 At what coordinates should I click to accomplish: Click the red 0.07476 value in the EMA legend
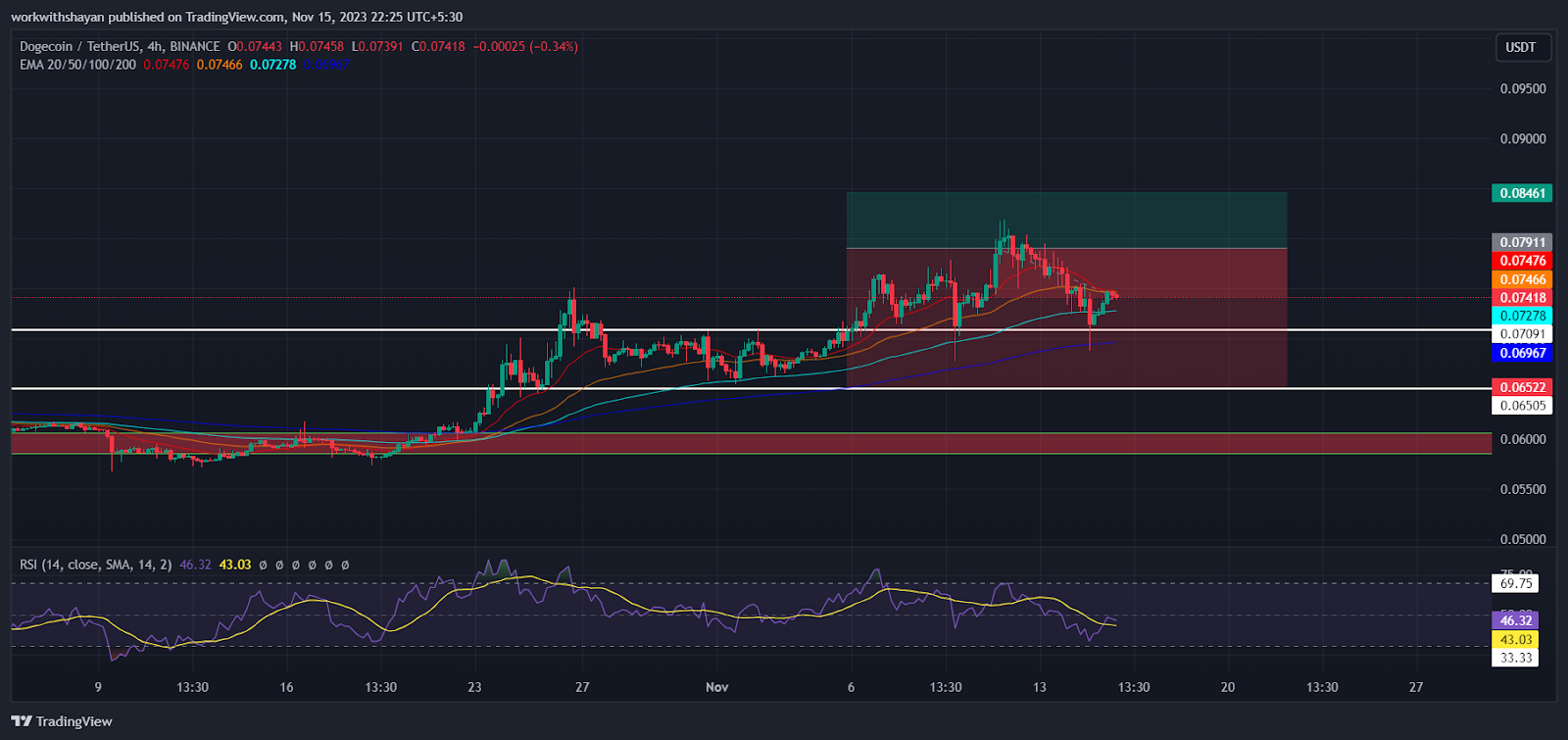click(167, 65)
